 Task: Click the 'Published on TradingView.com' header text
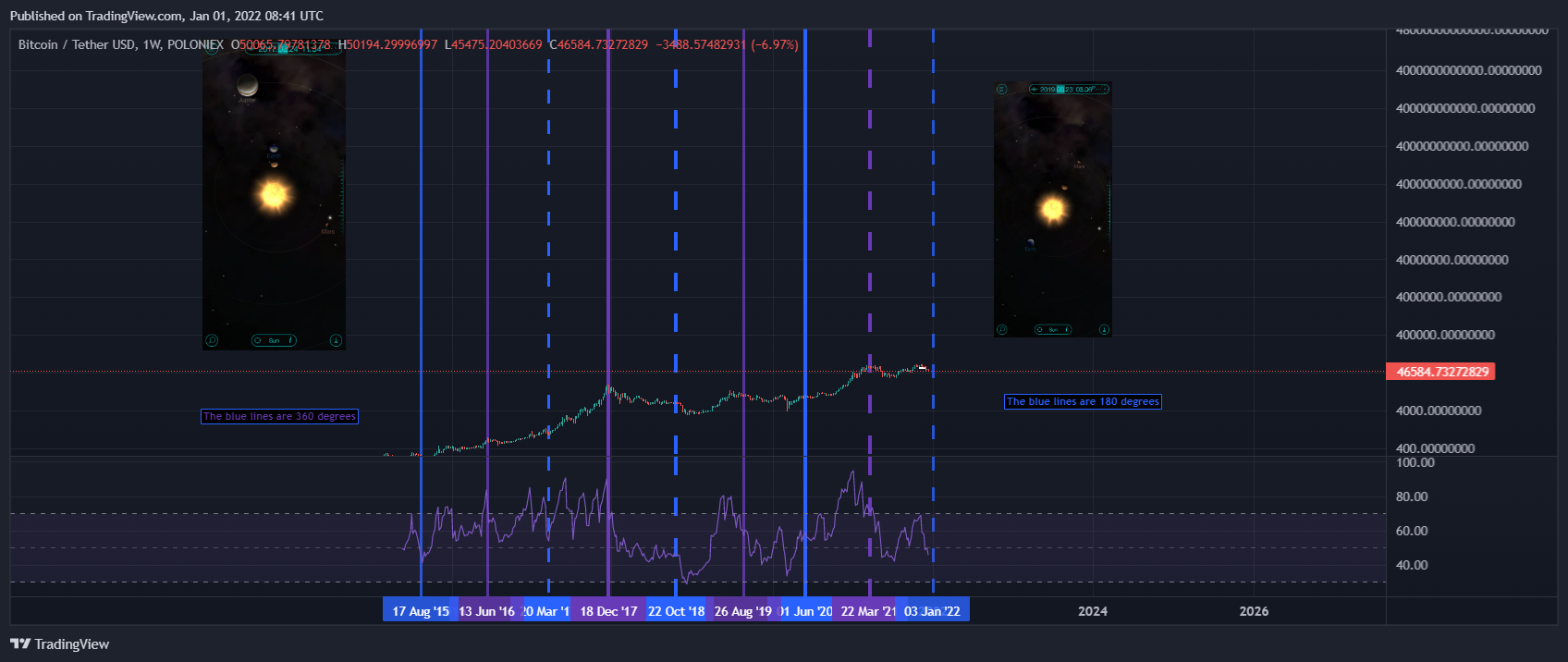click(x=166, y=16)
